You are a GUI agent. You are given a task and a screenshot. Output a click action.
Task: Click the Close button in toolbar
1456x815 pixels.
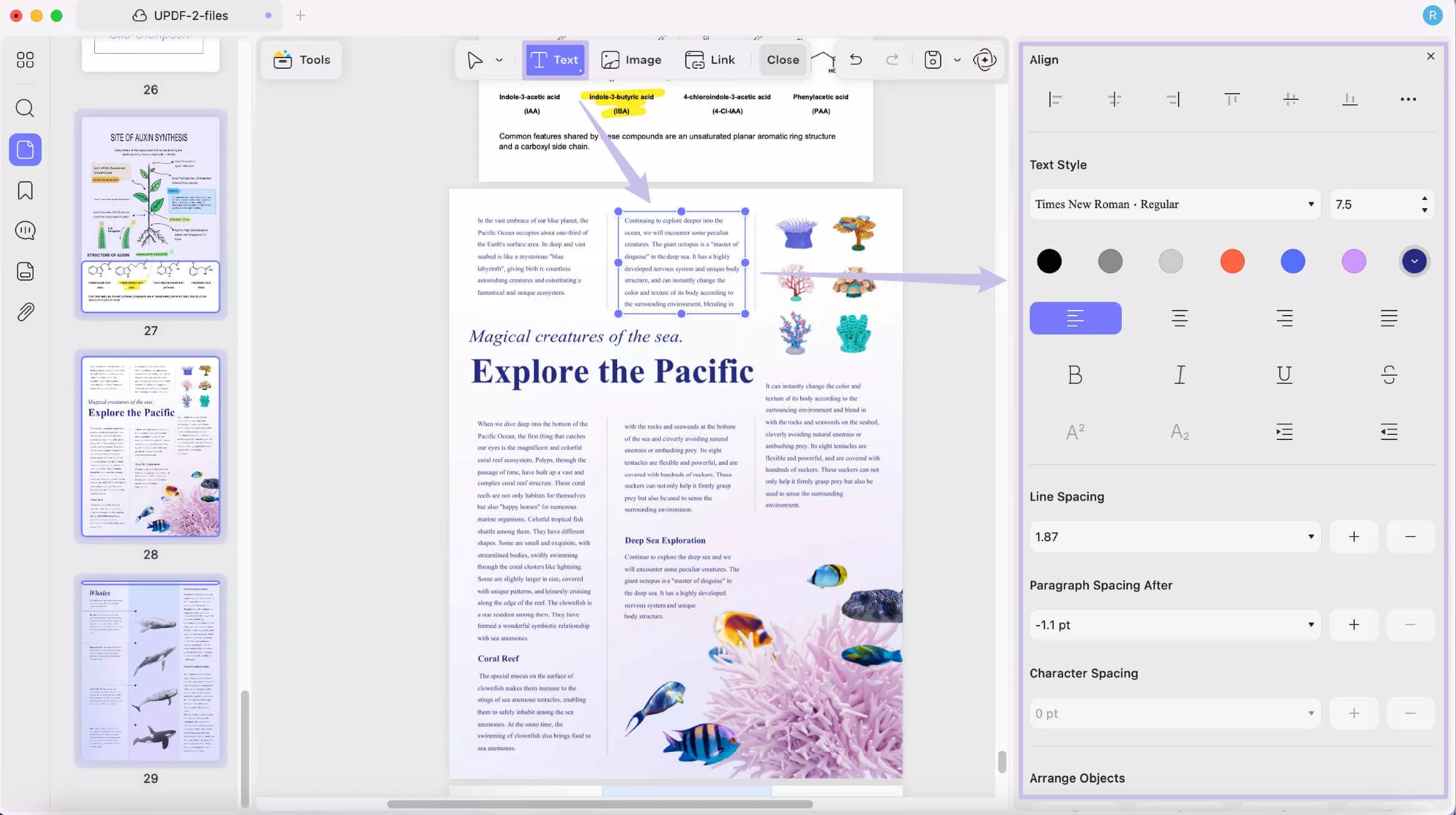pyautogui.click(x=783, y=59)
